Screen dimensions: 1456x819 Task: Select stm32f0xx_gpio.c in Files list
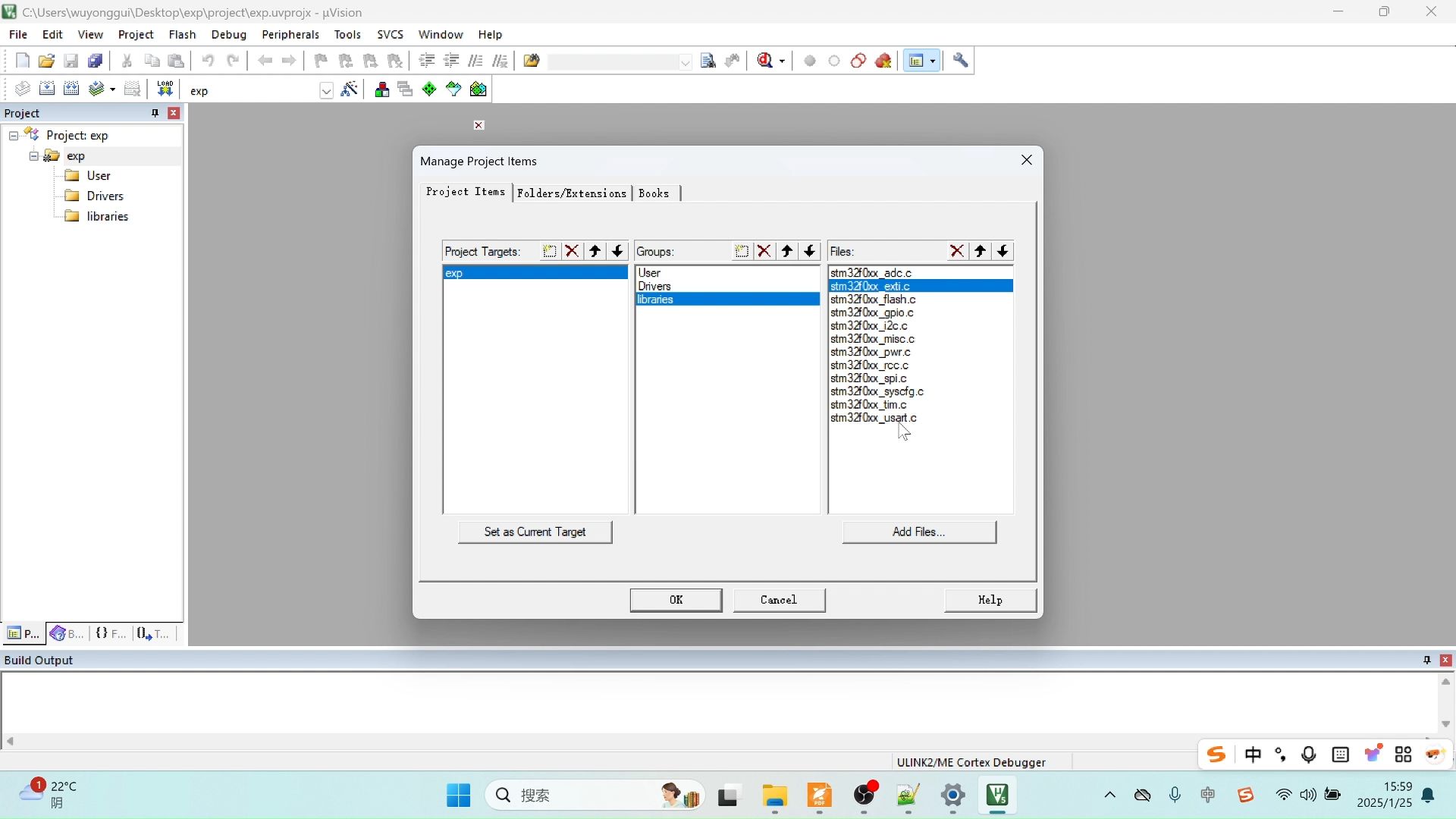point(872,312)
